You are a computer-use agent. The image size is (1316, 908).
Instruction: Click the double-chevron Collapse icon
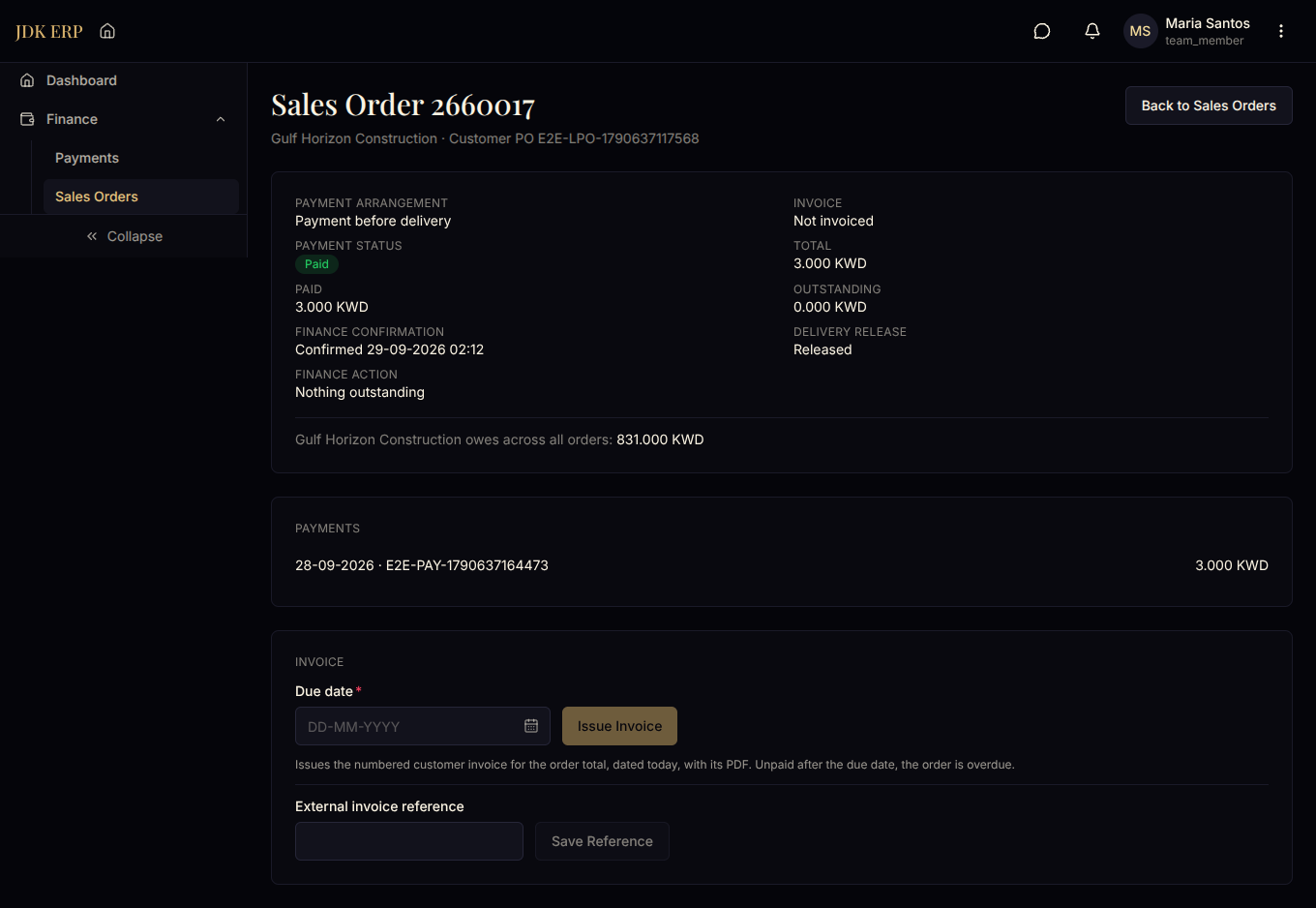pyautogui.click(x=92, y=236)
